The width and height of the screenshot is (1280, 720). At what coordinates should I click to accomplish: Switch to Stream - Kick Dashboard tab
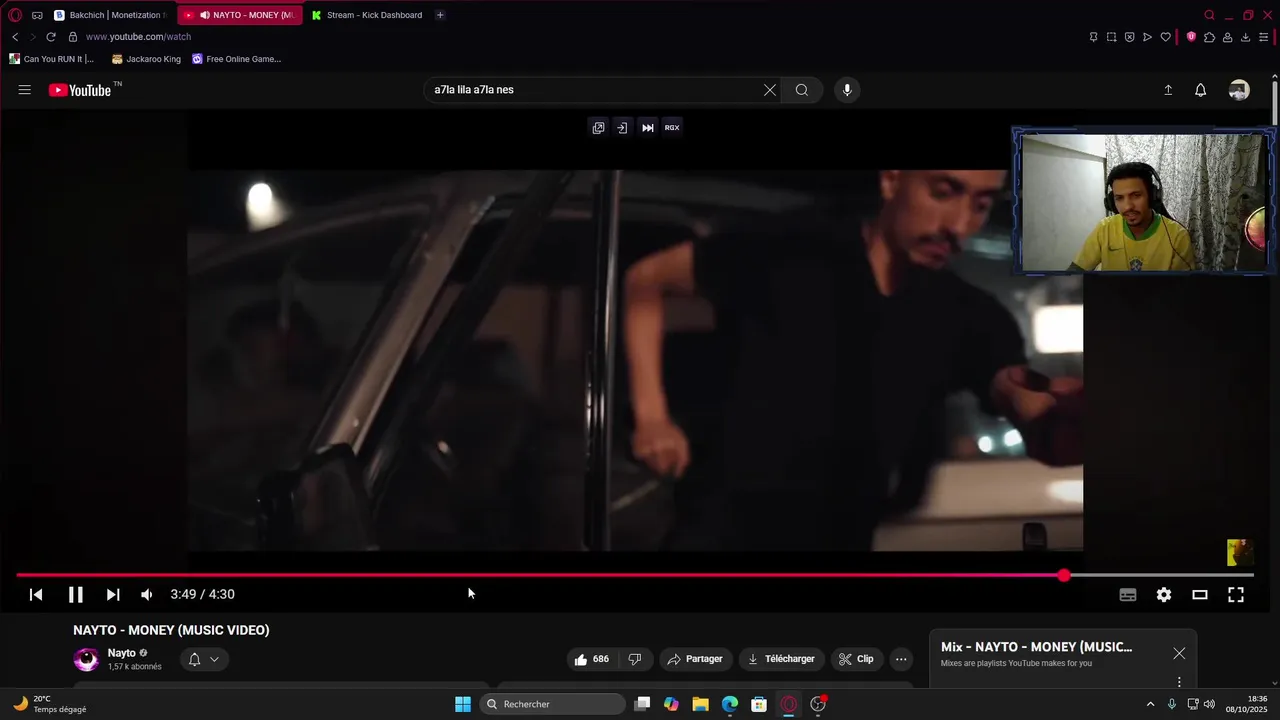[367, 15]
